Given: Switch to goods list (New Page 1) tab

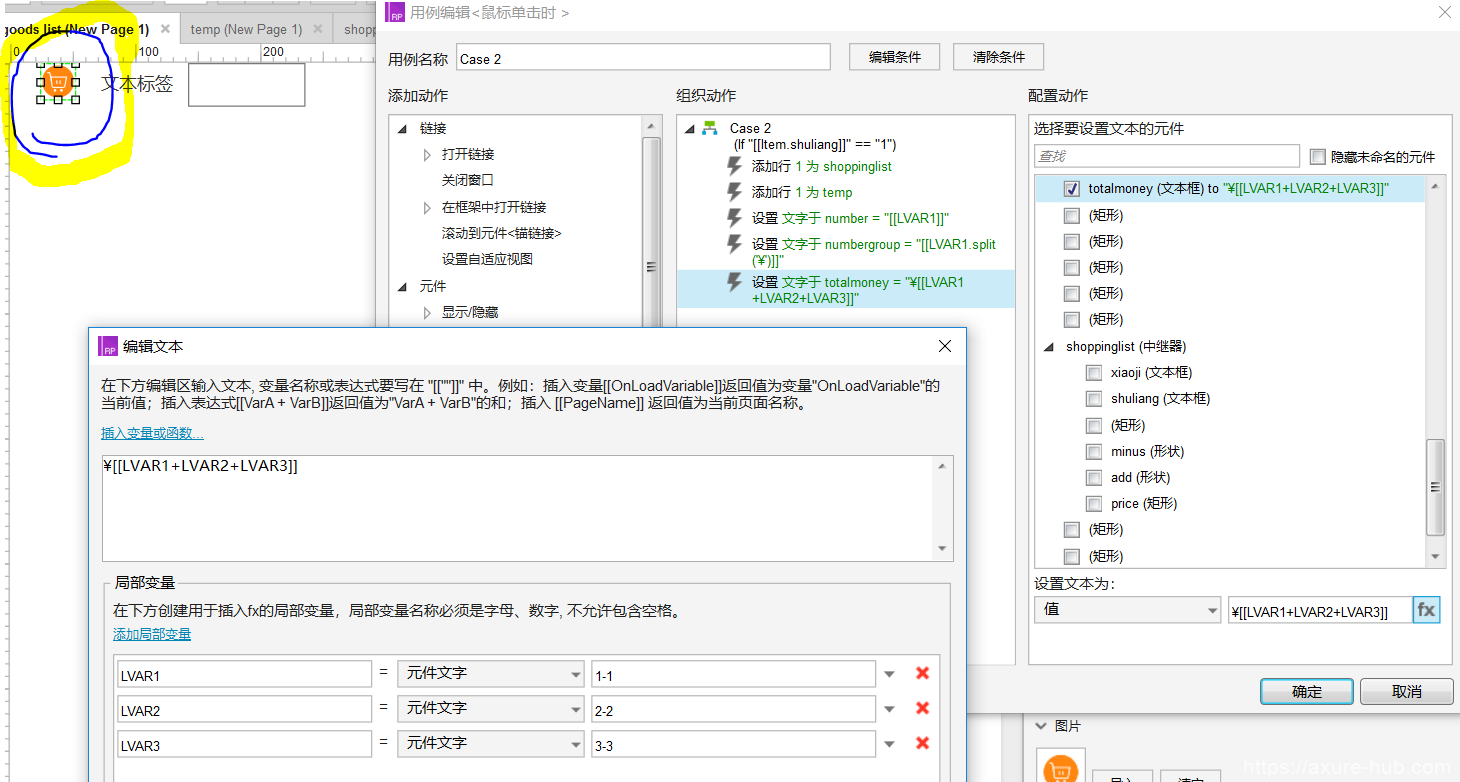Looking at the screenshot, I should 75,29.
